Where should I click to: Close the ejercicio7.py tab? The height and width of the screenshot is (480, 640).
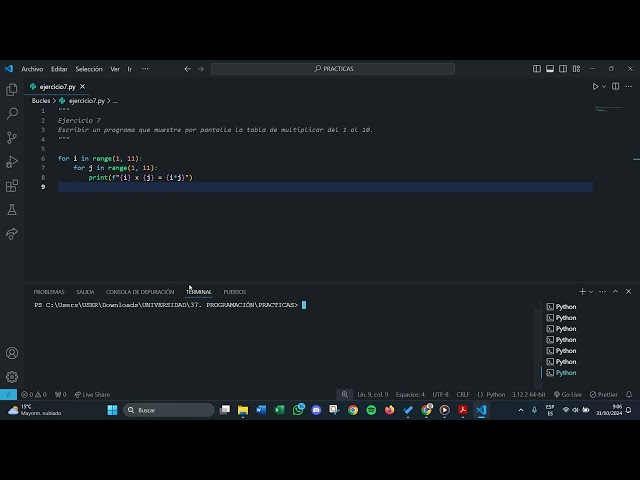(x=82, y=87)
